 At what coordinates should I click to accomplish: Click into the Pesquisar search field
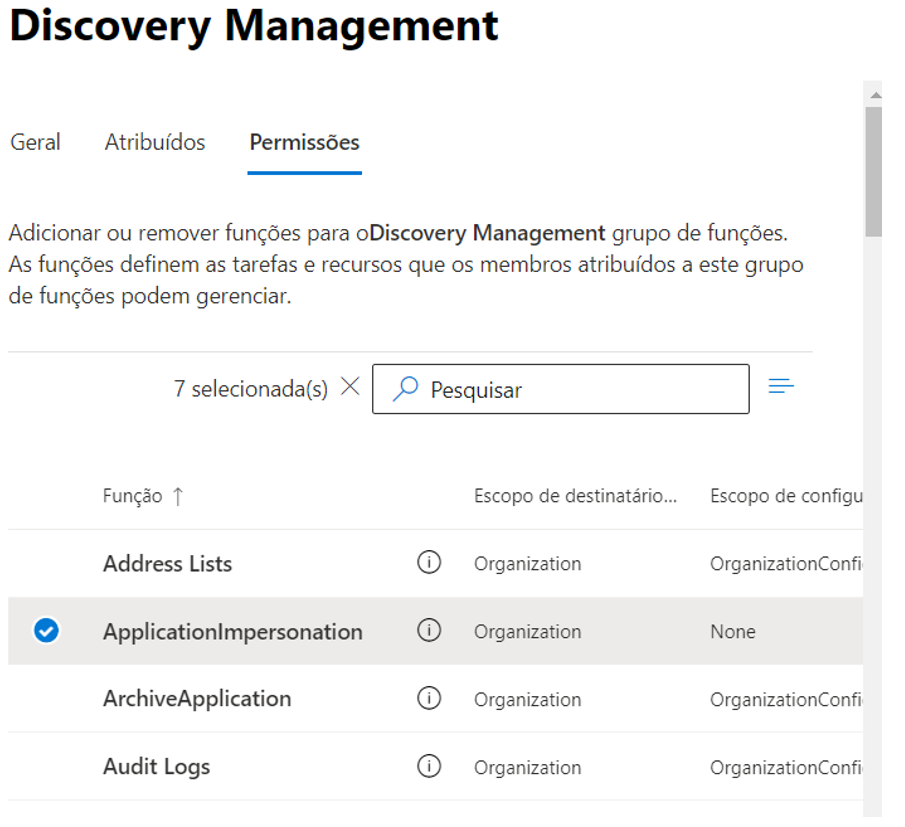[580, 389]
